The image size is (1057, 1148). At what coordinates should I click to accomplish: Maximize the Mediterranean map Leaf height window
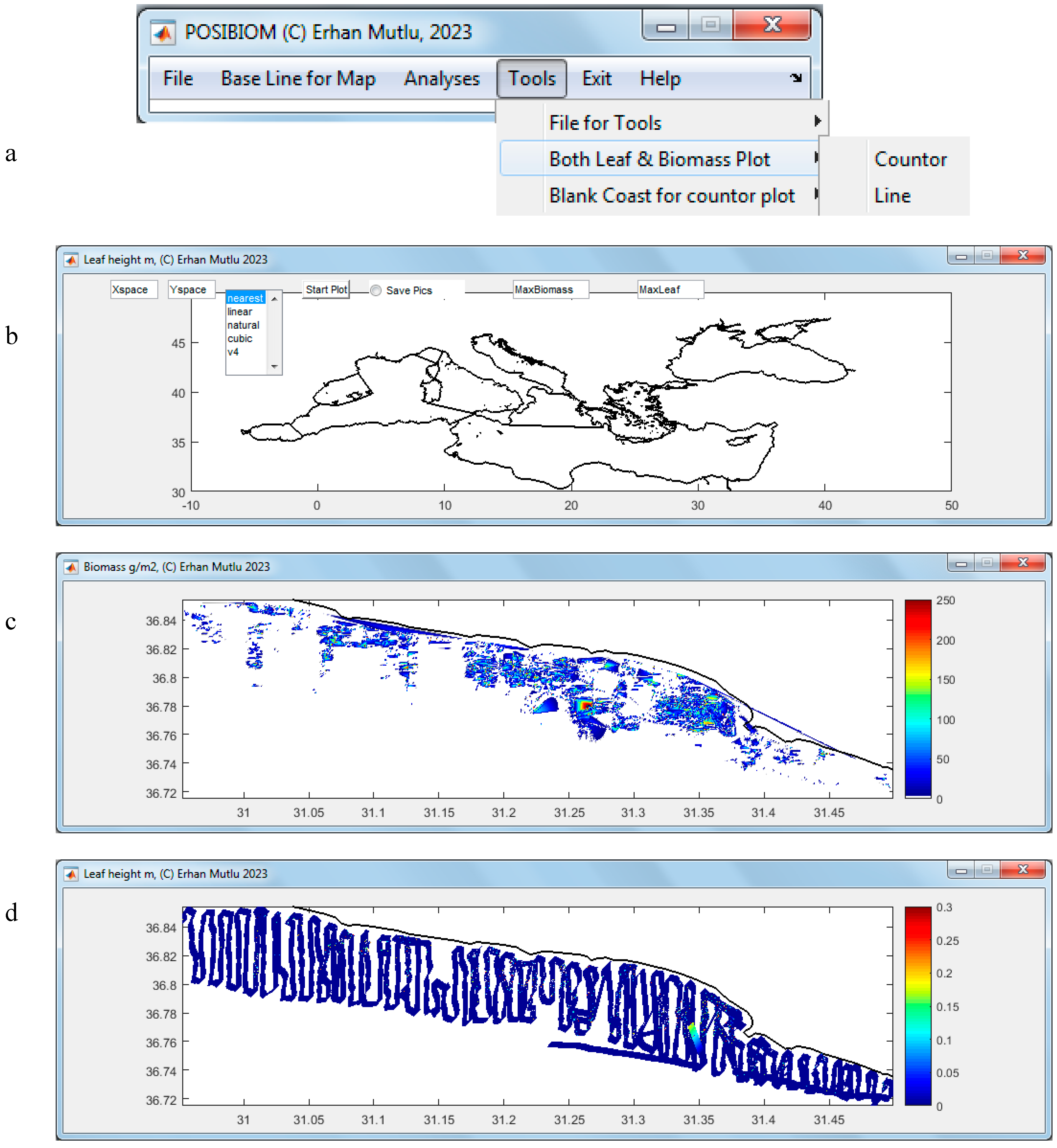tap(987, 256)
